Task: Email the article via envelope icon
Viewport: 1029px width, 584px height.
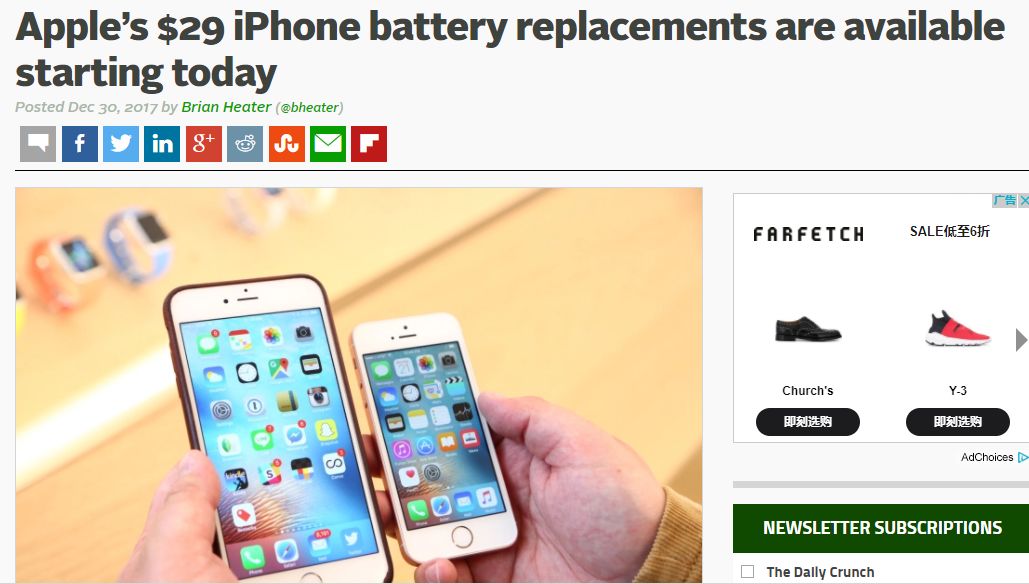Action: (328, 144)
